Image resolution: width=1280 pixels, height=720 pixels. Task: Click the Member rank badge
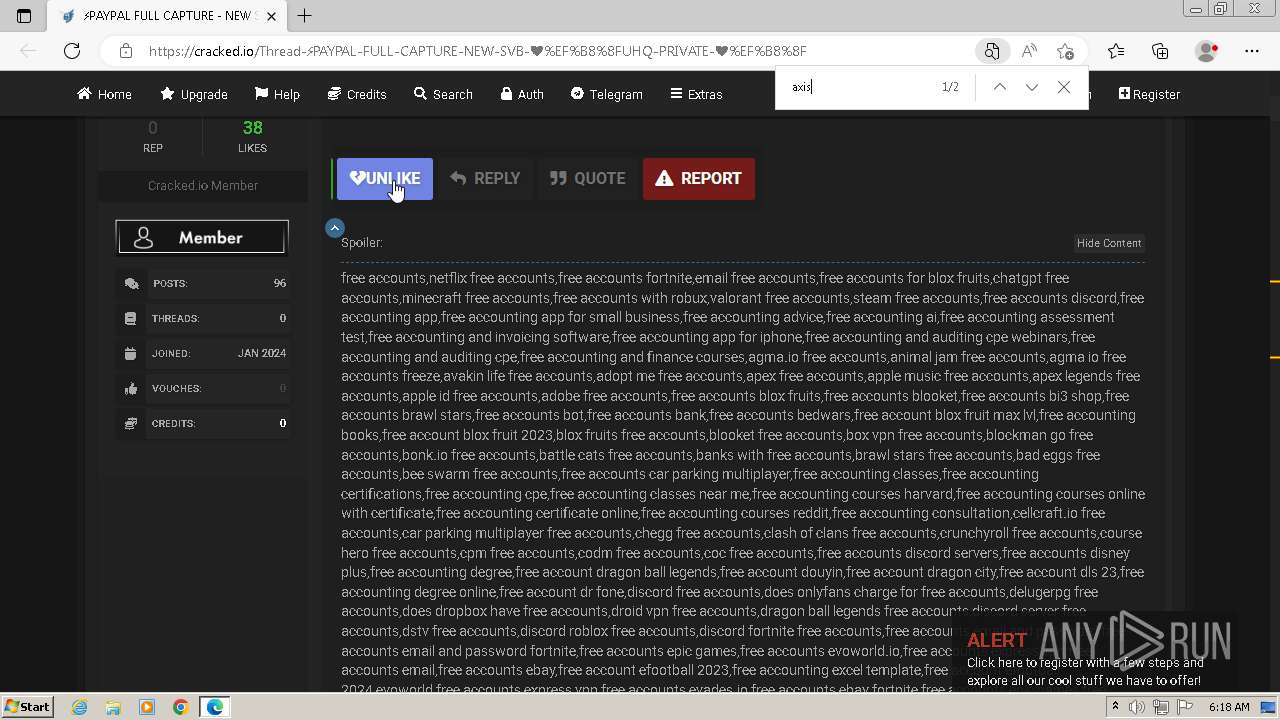[x=202, y=238]
